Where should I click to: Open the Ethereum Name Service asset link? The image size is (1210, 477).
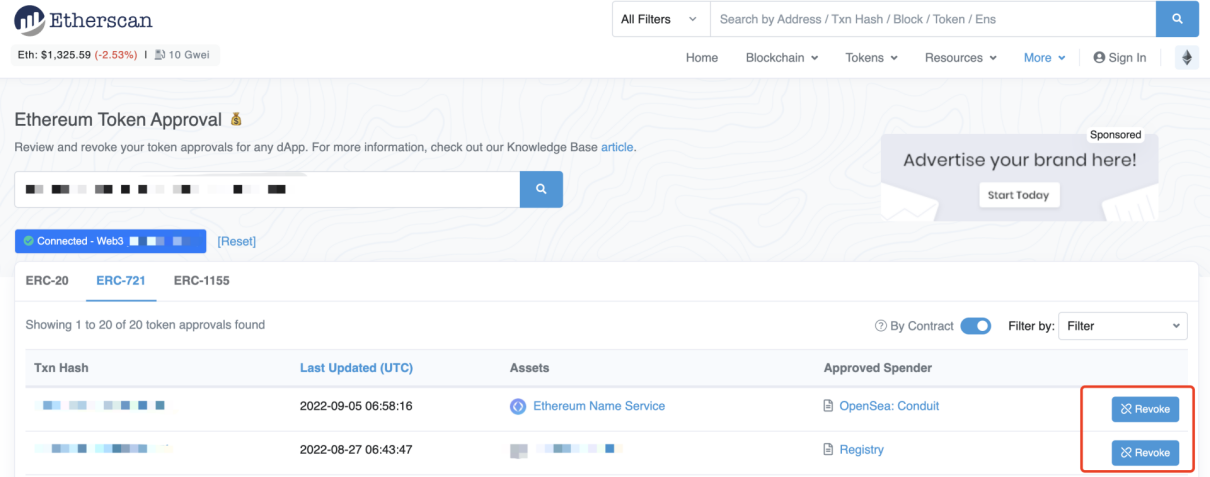[x=599, y=406]
